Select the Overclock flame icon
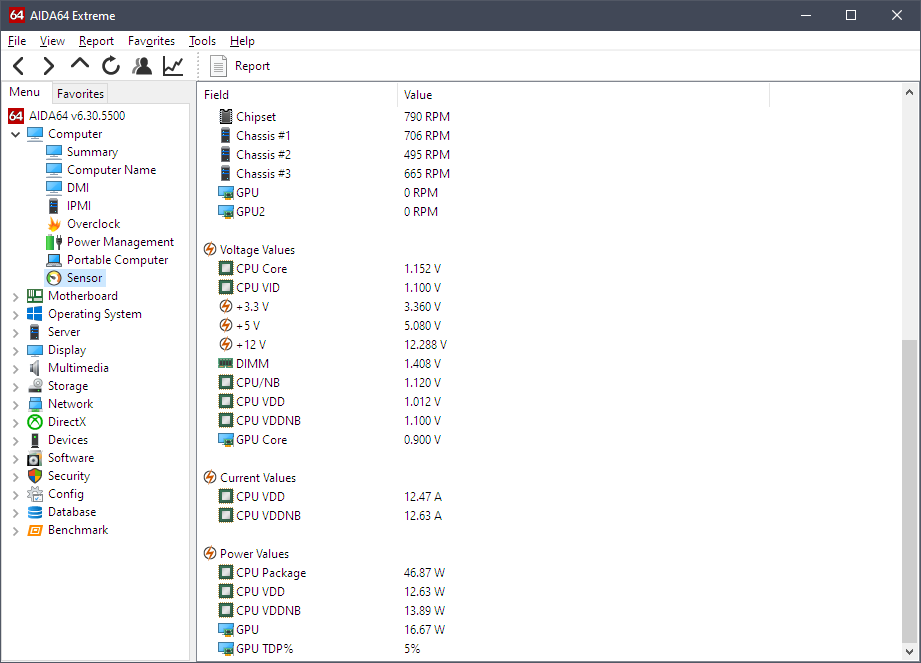 [x=54, y=224]
